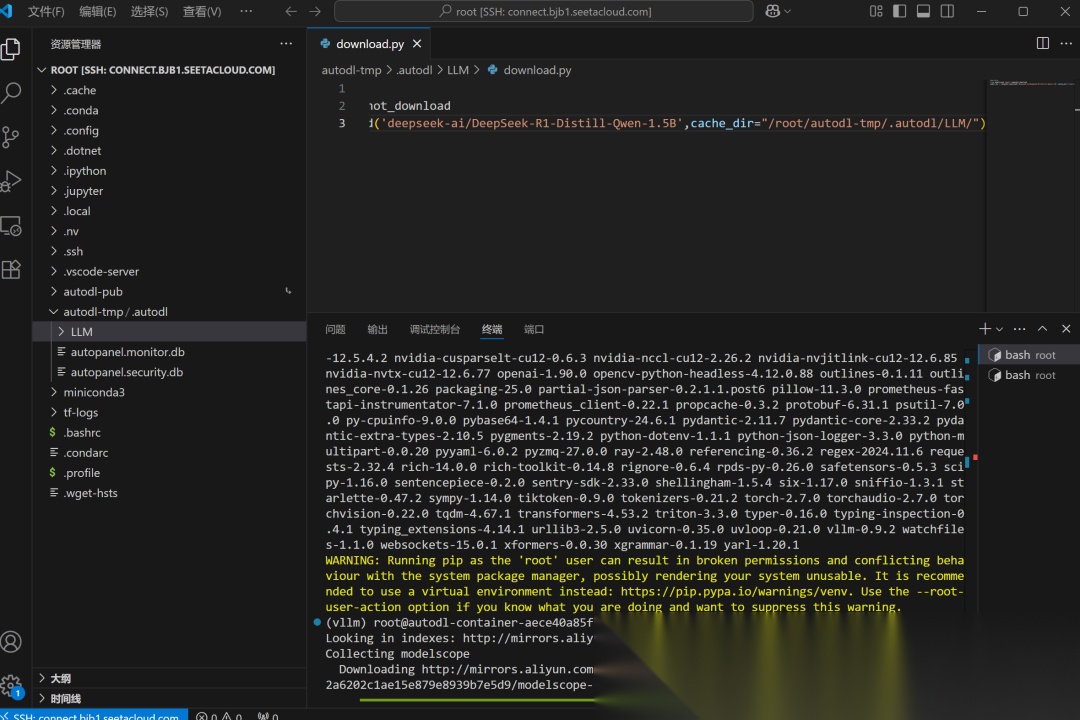
Task: Open the 文件(F) menu
Action: 46,12
